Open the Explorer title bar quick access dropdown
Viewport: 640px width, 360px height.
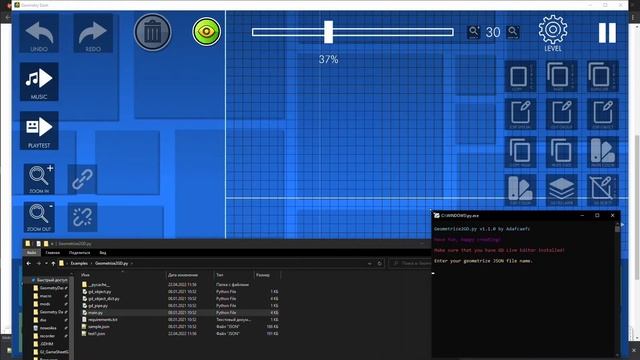tap(52, 244)
